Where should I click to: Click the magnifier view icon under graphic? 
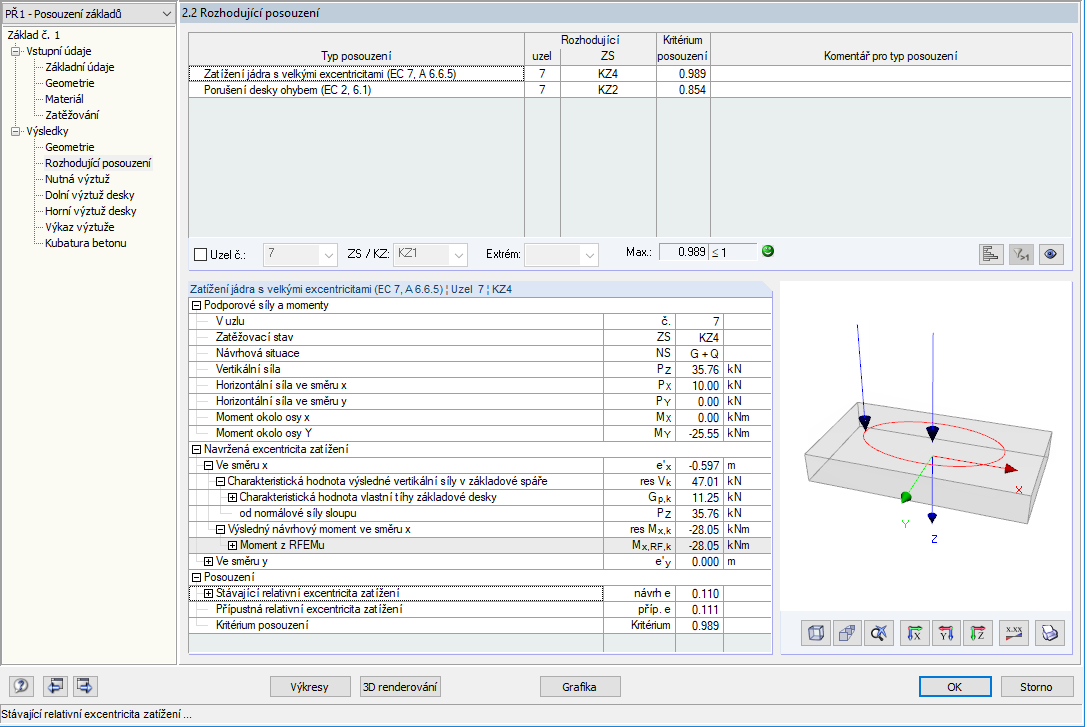(878, 633)
